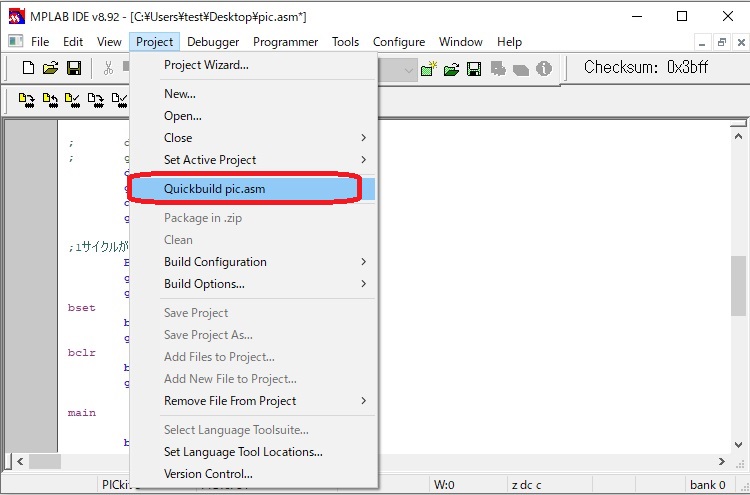The height and width of the screenshot is (495, 750).
Task: Open the build configuration combo box arrow
Action: pos(408,71)
